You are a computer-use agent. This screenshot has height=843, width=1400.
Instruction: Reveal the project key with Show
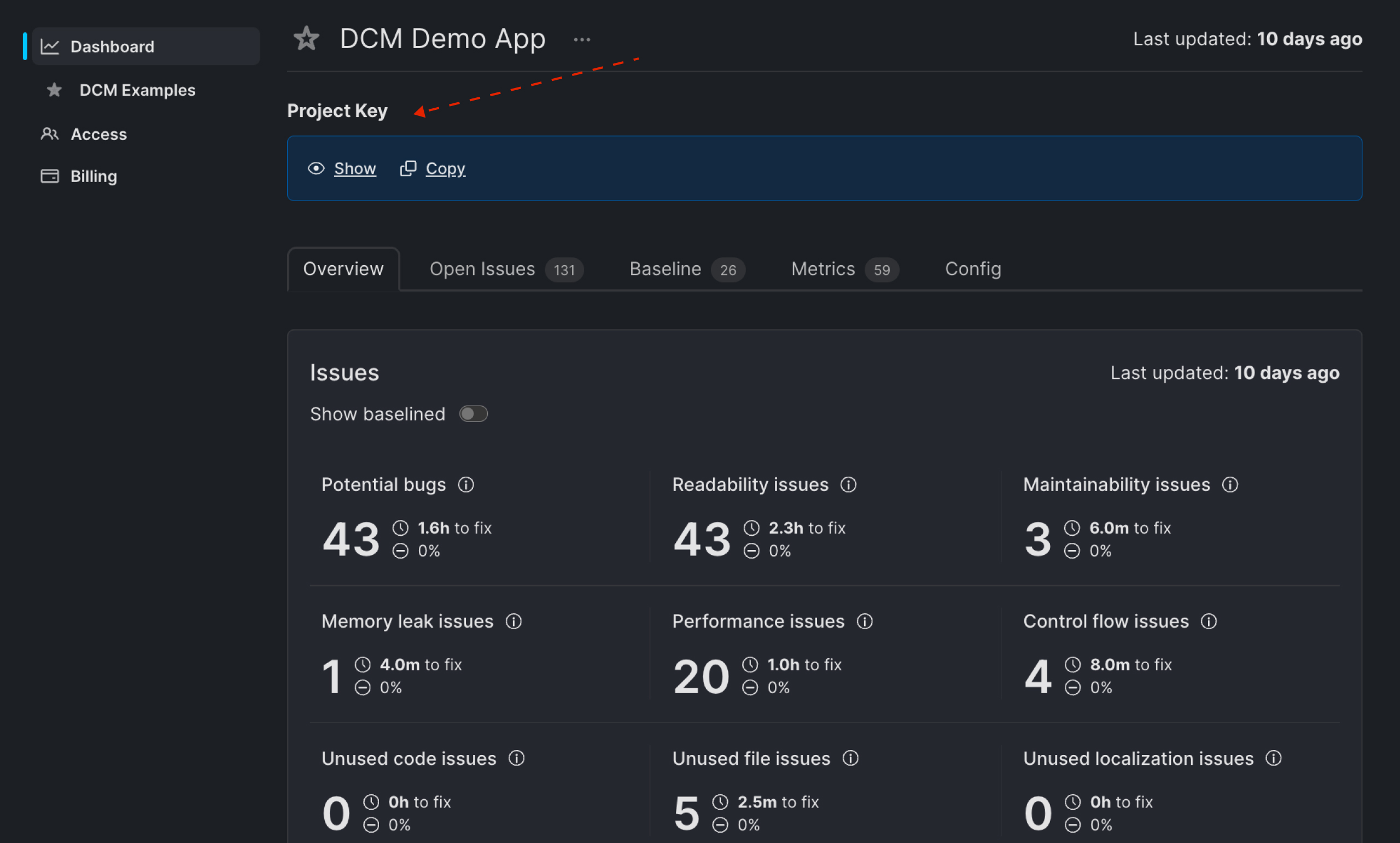click(x=342, y=169)
